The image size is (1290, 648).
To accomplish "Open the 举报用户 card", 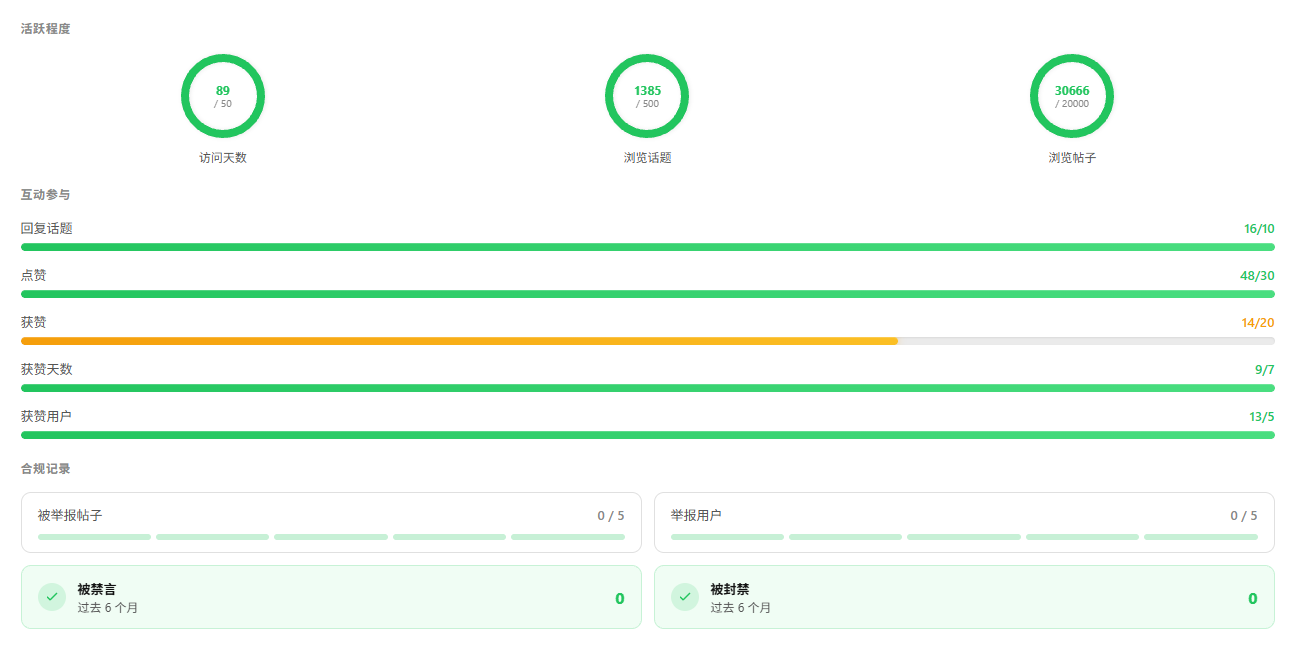I will pos(964,522).
